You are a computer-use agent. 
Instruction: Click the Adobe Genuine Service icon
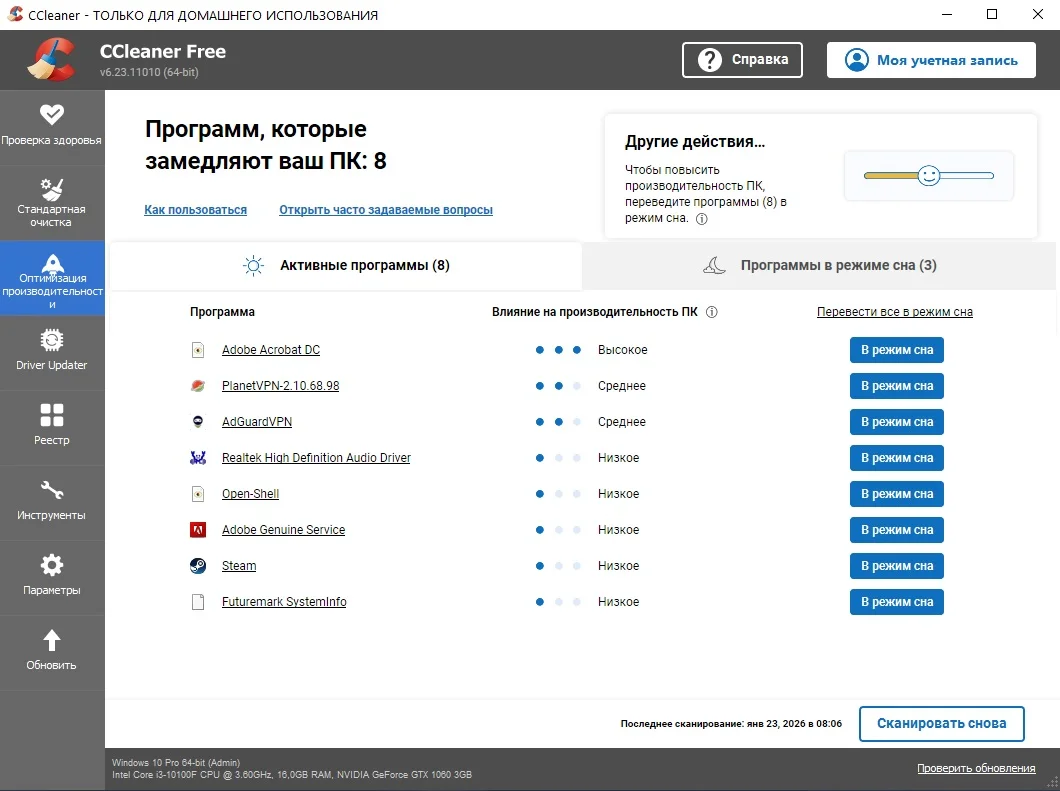197,529
